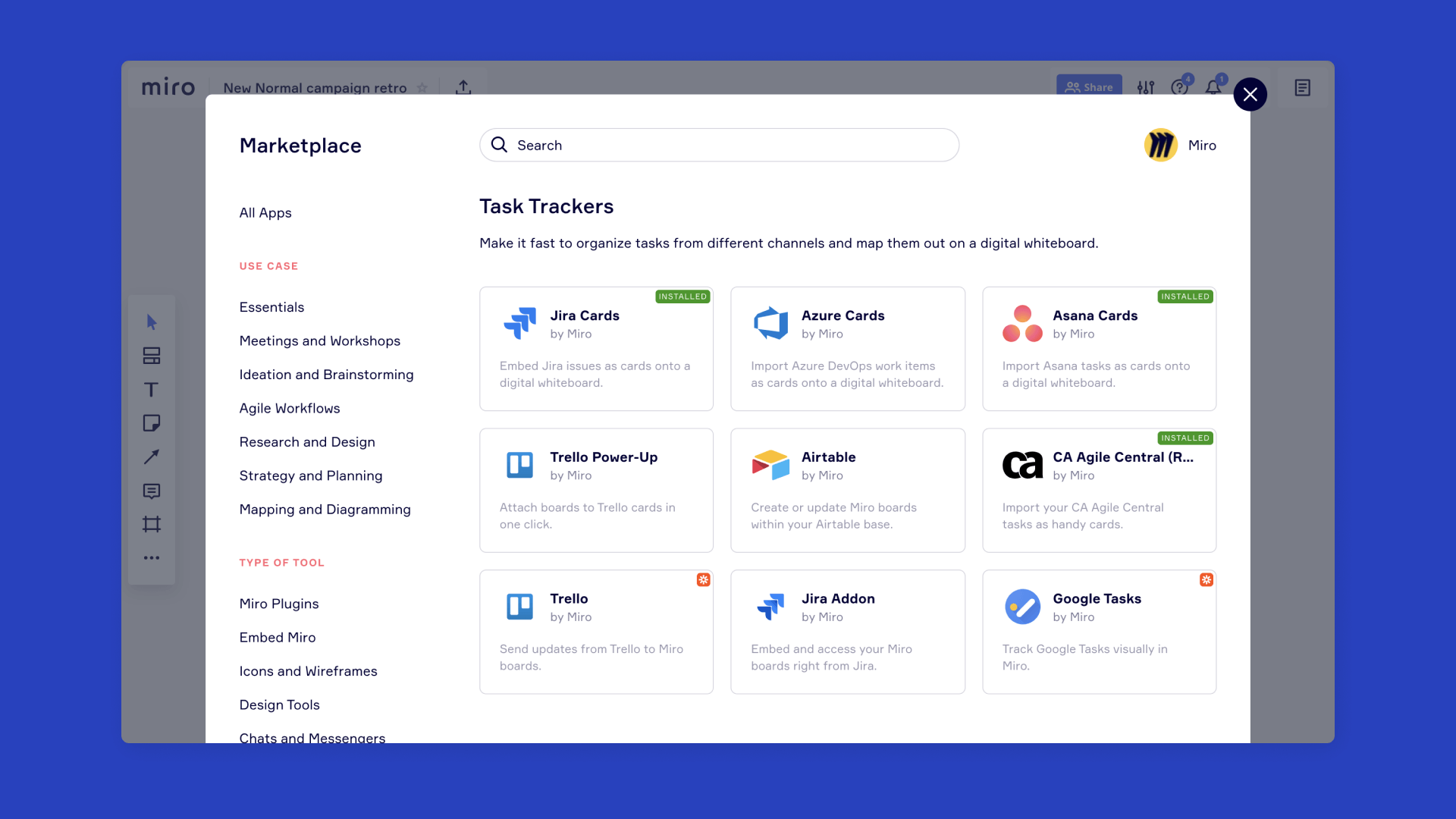Click the Google Tasks app icon
The height and width of the screenshot is (819, 1456).
coord(1022,606)
